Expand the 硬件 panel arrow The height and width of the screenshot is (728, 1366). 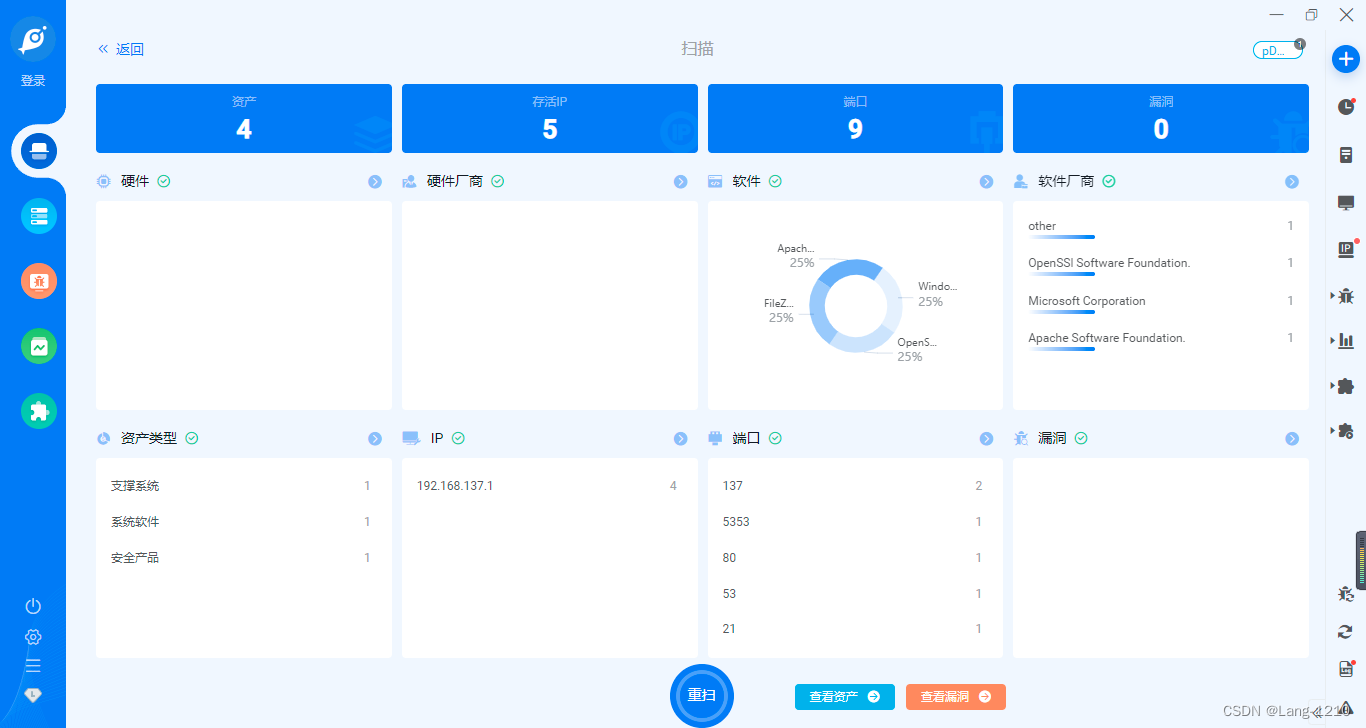(x=375, y=182)
